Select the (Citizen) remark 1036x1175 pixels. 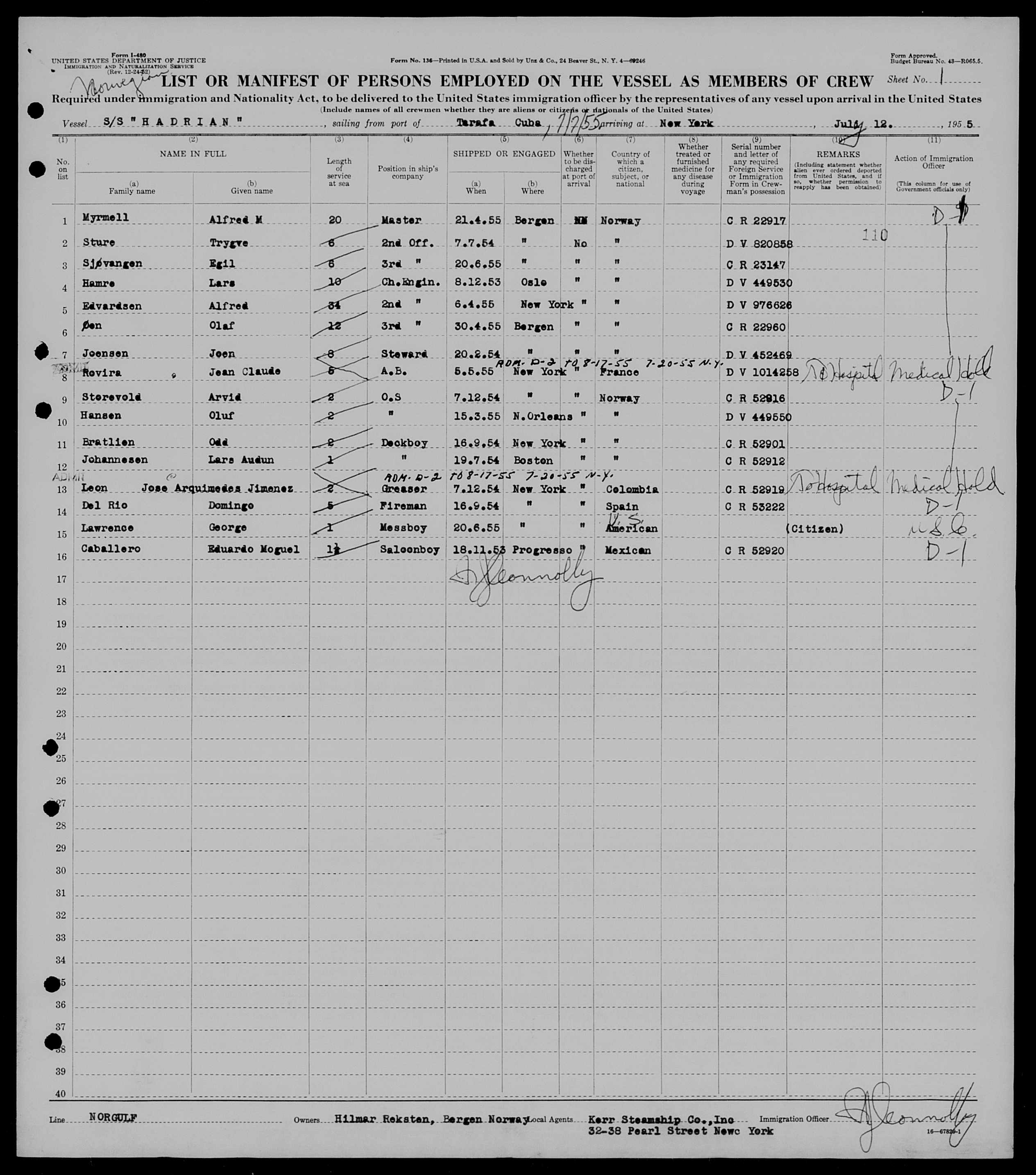814,529
